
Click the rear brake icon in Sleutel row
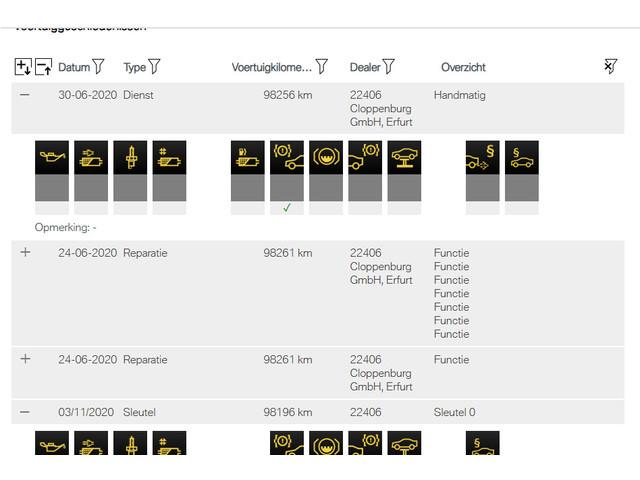[x=365, y=443]
